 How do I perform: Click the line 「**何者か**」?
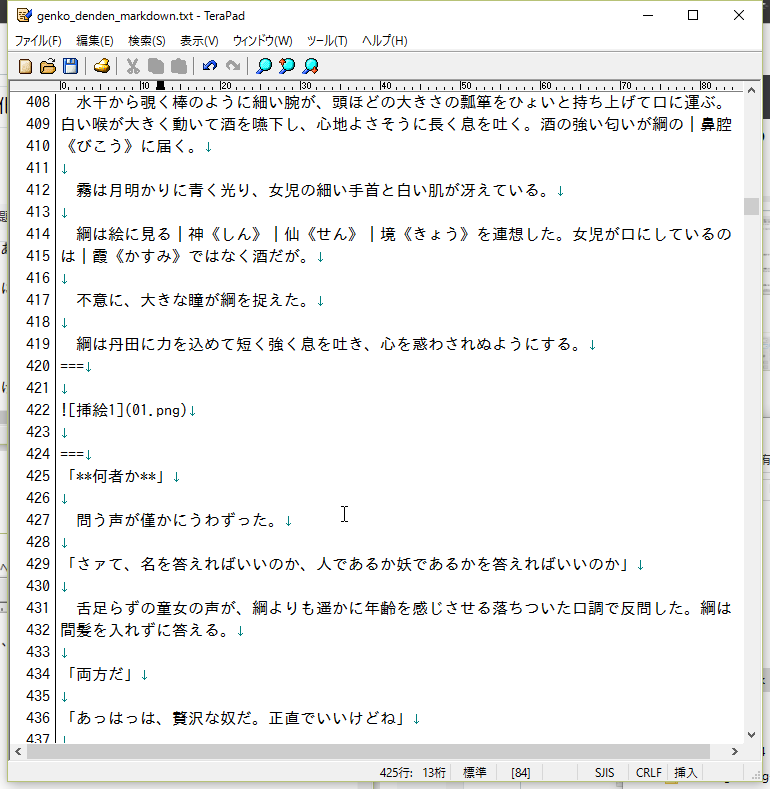(115, 476)
